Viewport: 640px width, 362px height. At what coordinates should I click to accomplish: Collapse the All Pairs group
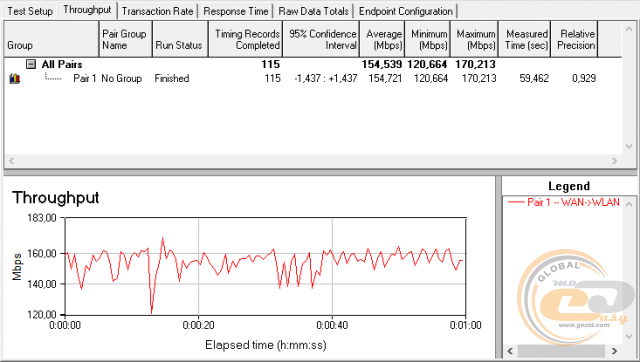pos(31,64)
